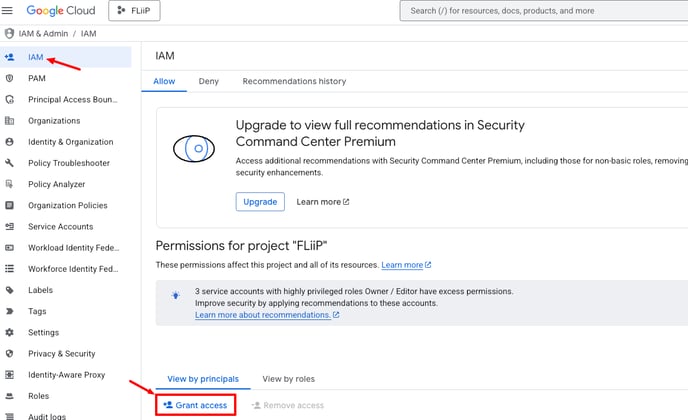Open the FLiiP project selector

pos(134,11)
